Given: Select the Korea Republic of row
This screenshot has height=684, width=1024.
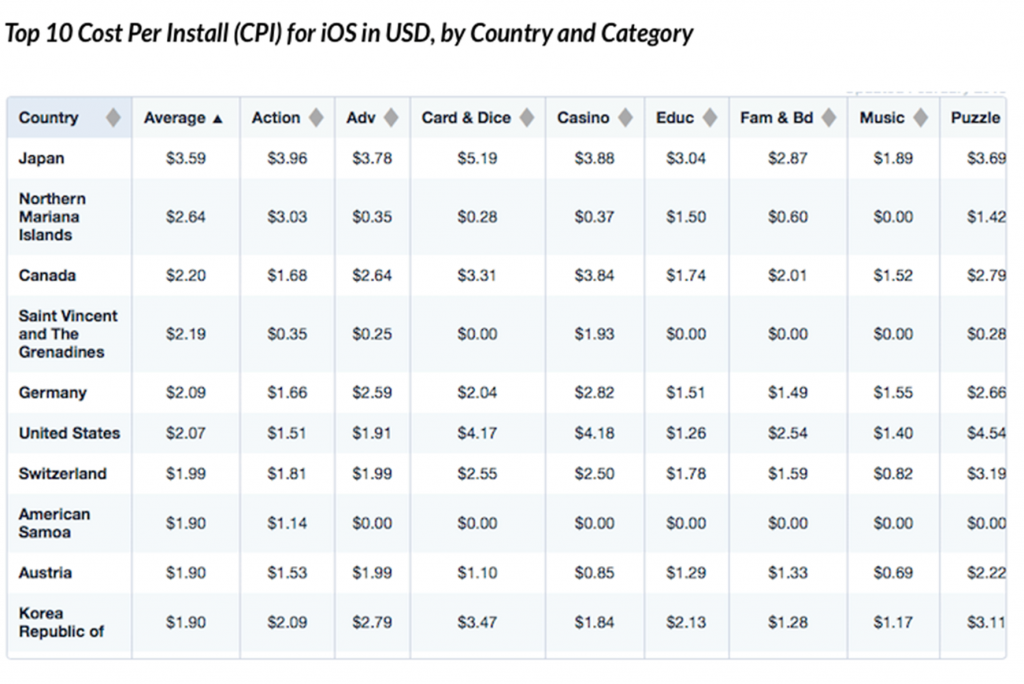Looking at the screenshot, I should pos(507,623).
